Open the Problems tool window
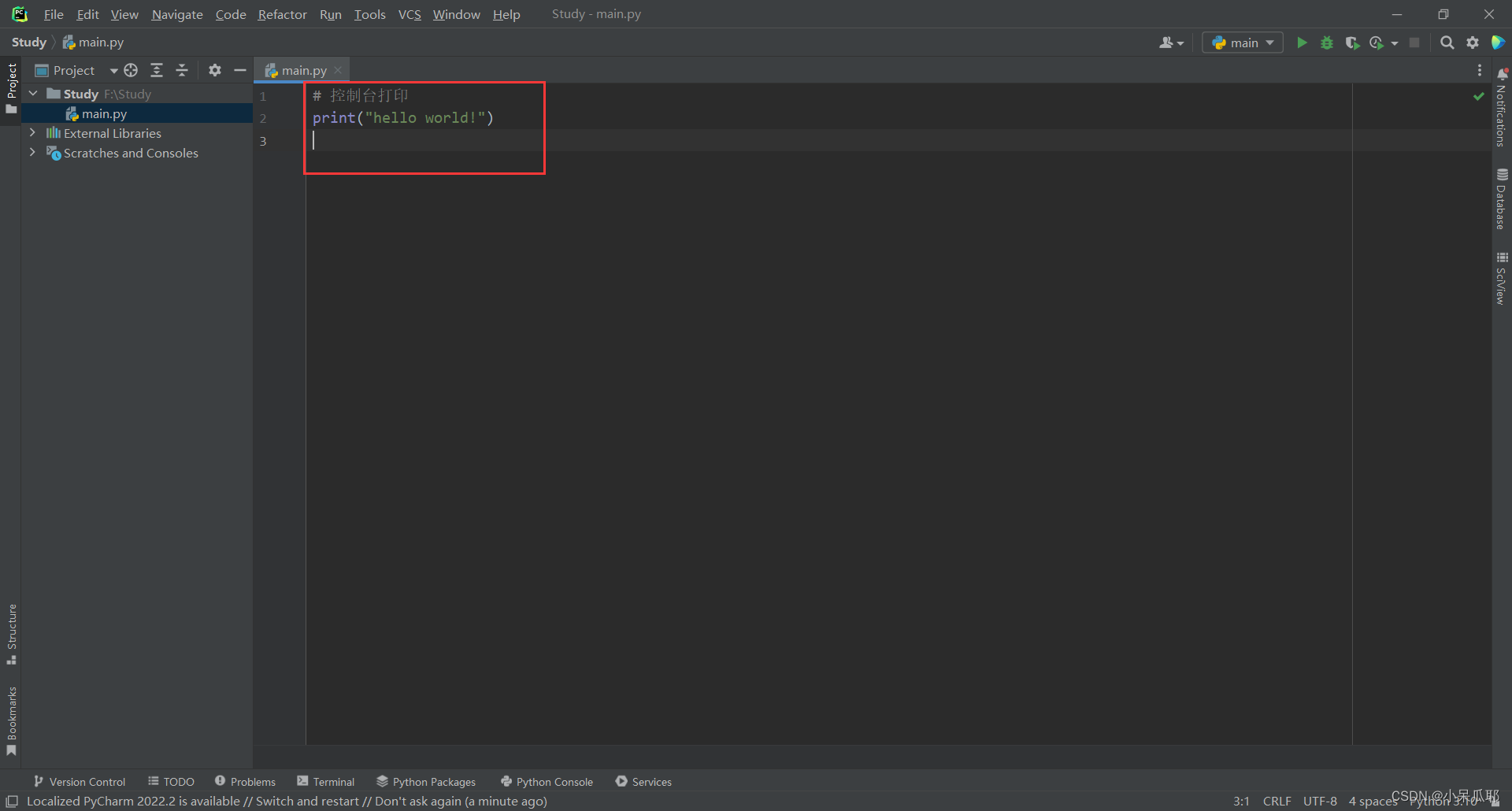This screenshot has height=811, width=1512. (x=245, y=781)
